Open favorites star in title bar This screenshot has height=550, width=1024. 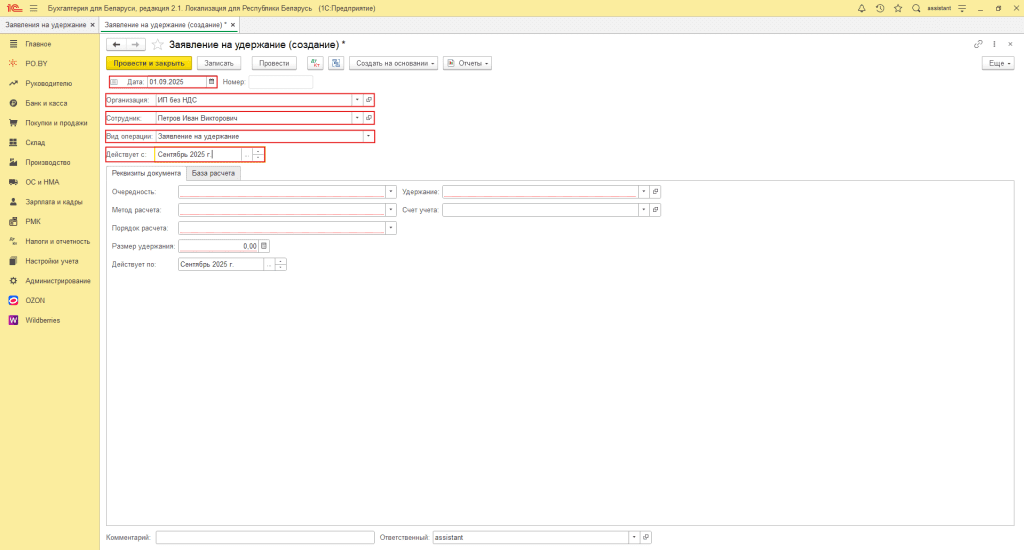tap(898, 8)
